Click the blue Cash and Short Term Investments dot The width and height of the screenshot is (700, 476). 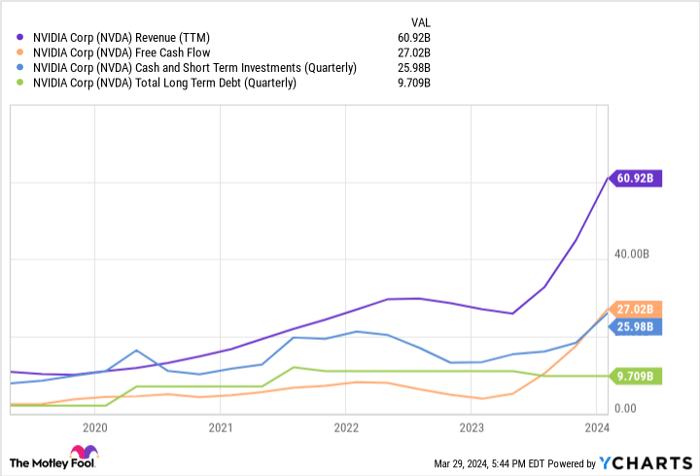point(20,68)
